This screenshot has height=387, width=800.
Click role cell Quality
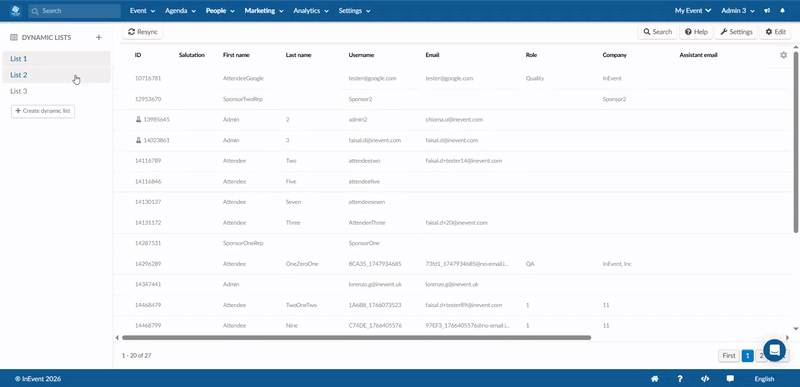(x=535, y=79)
